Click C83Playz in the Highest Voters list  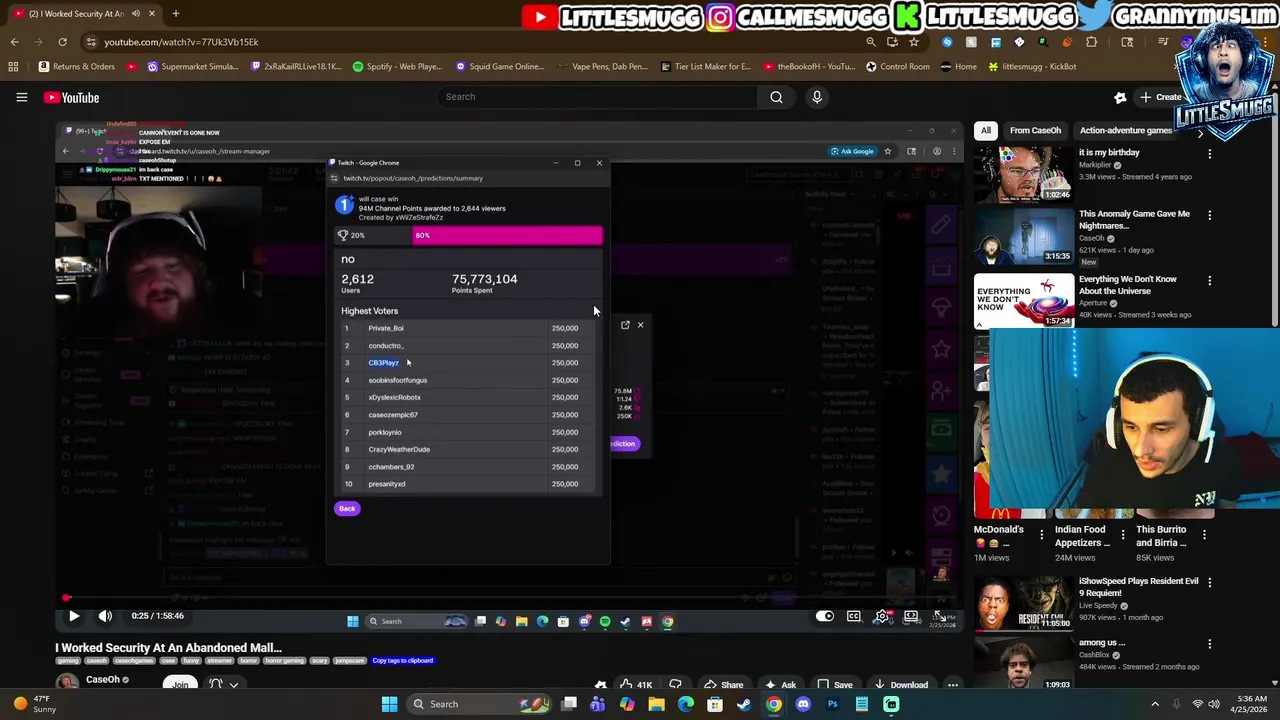(383, 363)
